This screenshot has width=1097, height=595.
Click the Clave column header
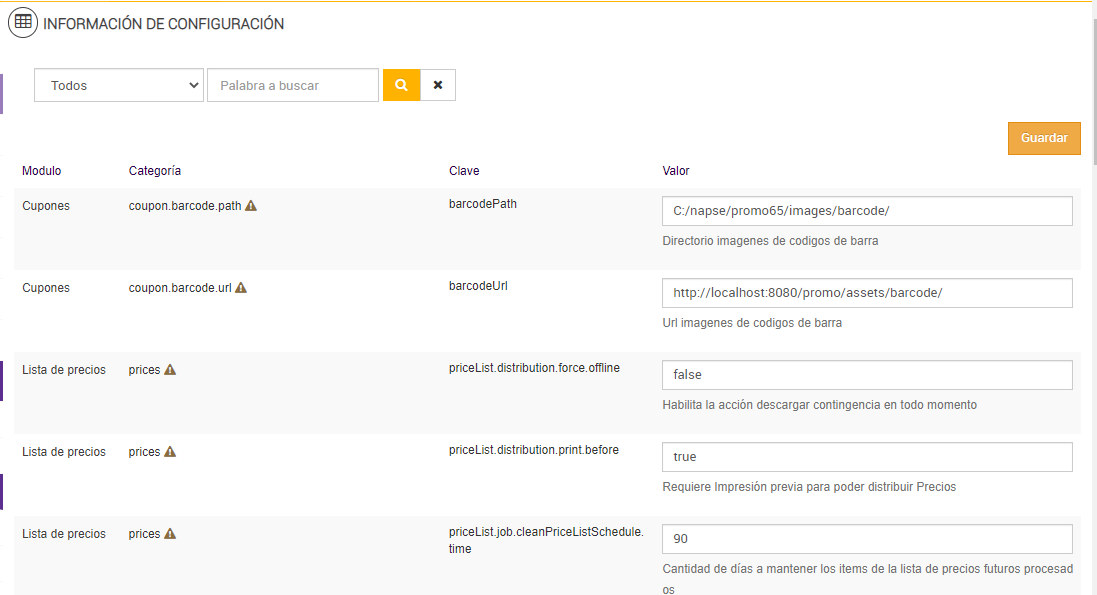464,171
